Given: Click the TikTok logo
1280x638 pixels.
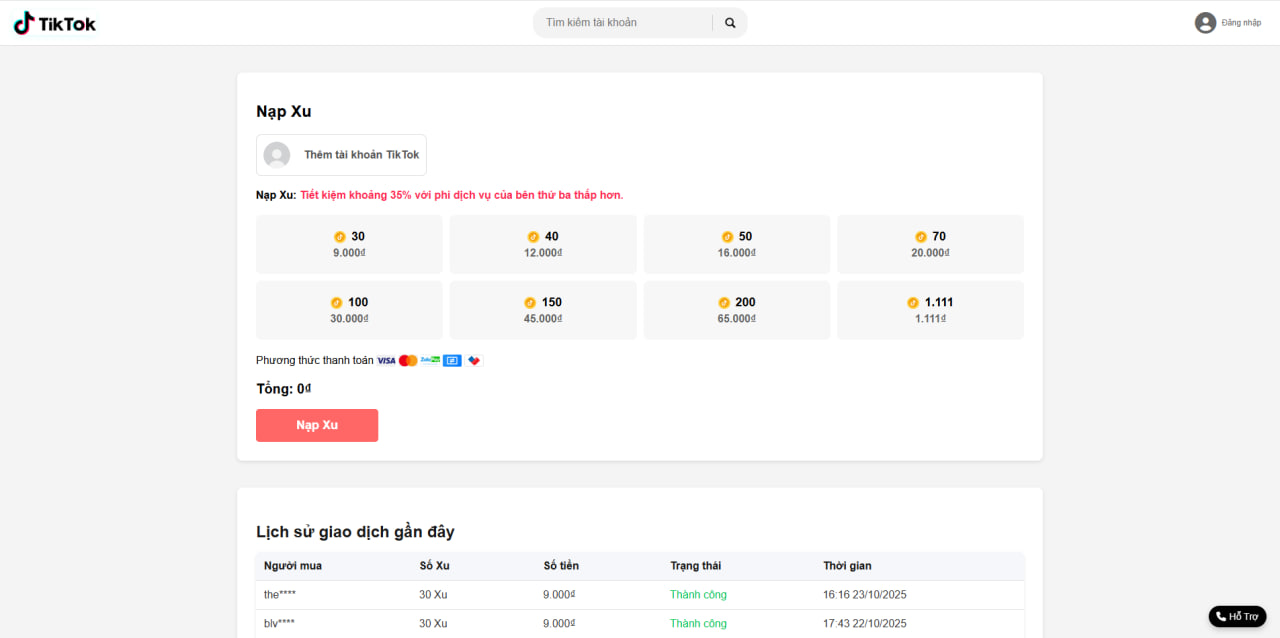Looking at the screenshot, I should pos(55,23).
